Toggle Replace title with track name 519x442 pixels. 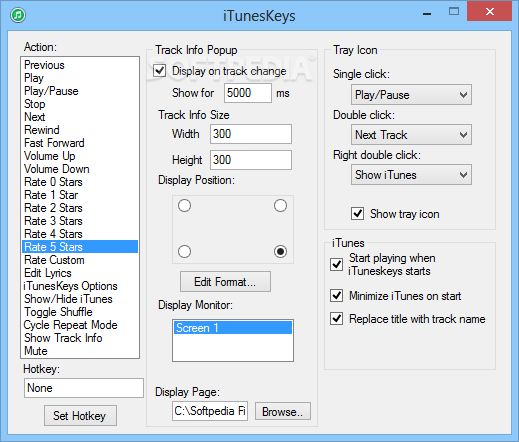point(336,319)
